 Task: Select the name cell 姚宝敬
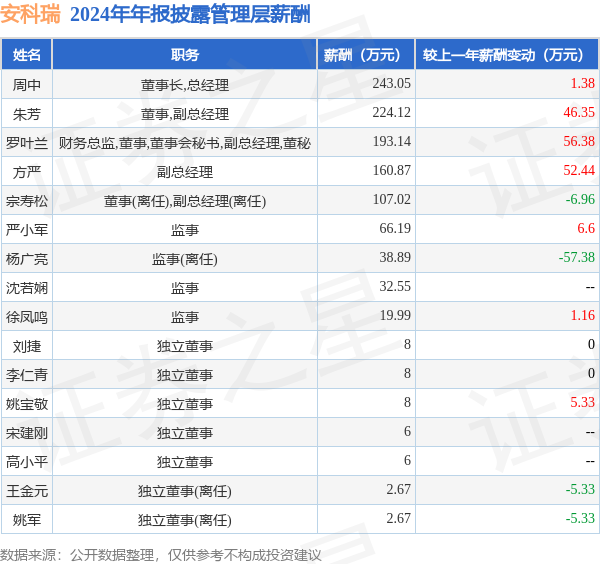coord(26,404)
